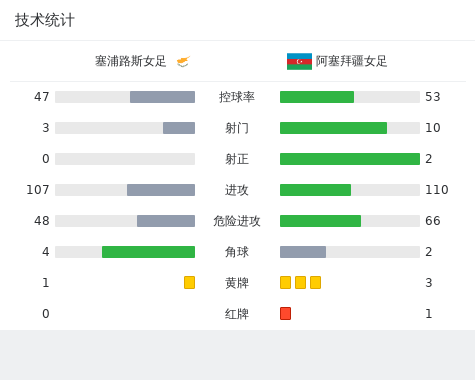Click the Azerbaijan flag icon
Image resolution: width=475 pixels, height=380 pixels.
coord(299,61)
